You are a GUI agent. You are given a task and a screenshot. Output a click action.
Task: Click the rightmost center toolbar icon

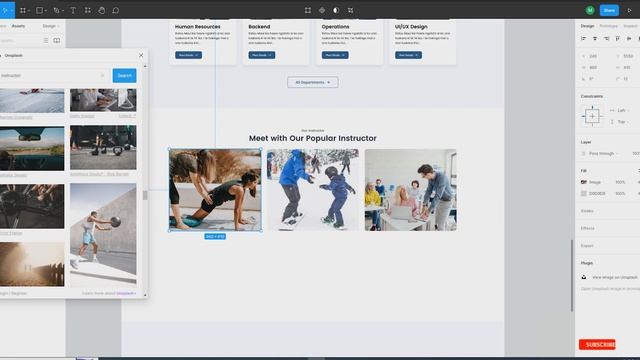pos(351,10)
